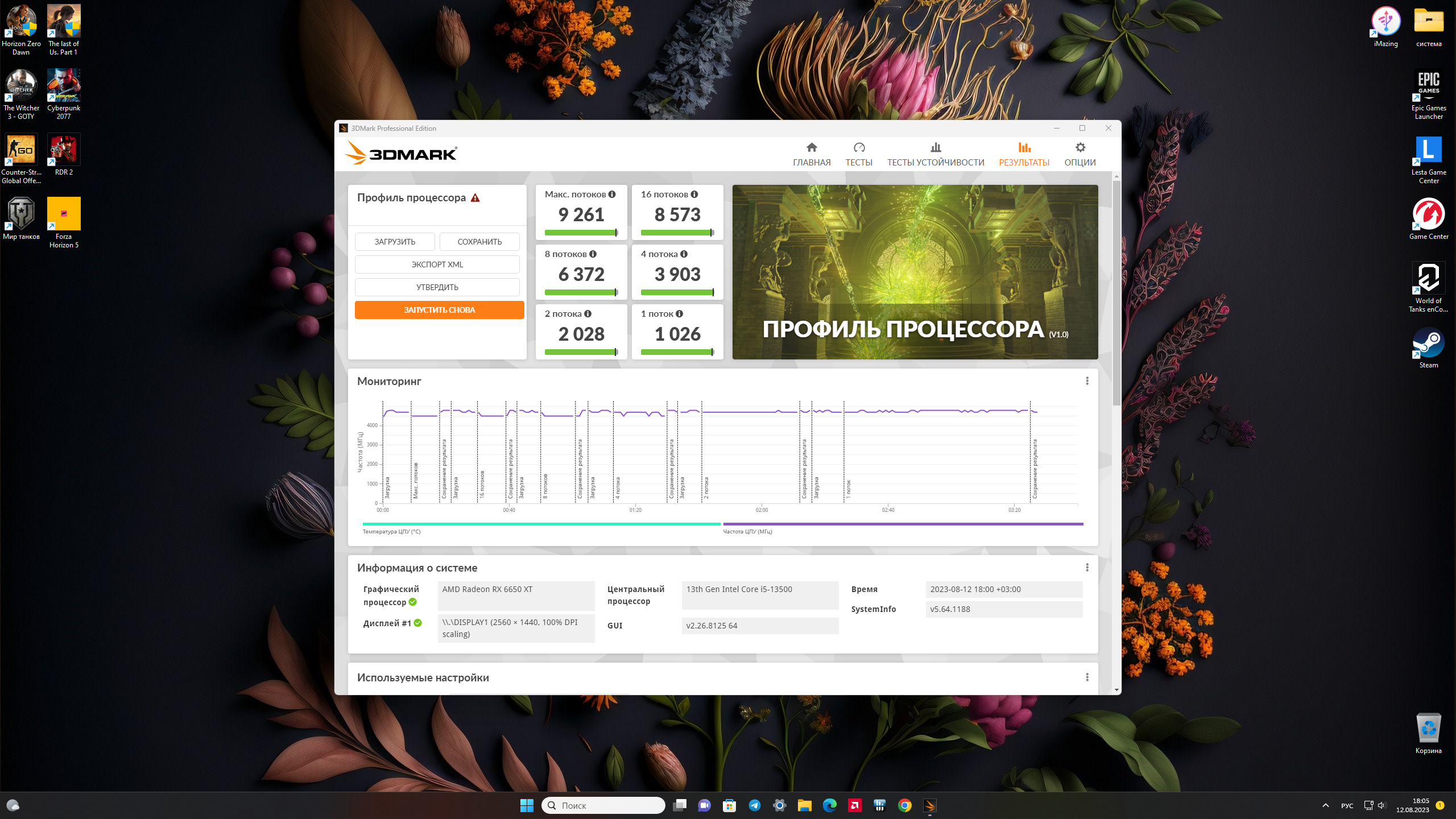The height and width of the screenshot is (819, 1456).
Task: Click the warning triangle next to Профиль процессора
Action: [475, 198]
